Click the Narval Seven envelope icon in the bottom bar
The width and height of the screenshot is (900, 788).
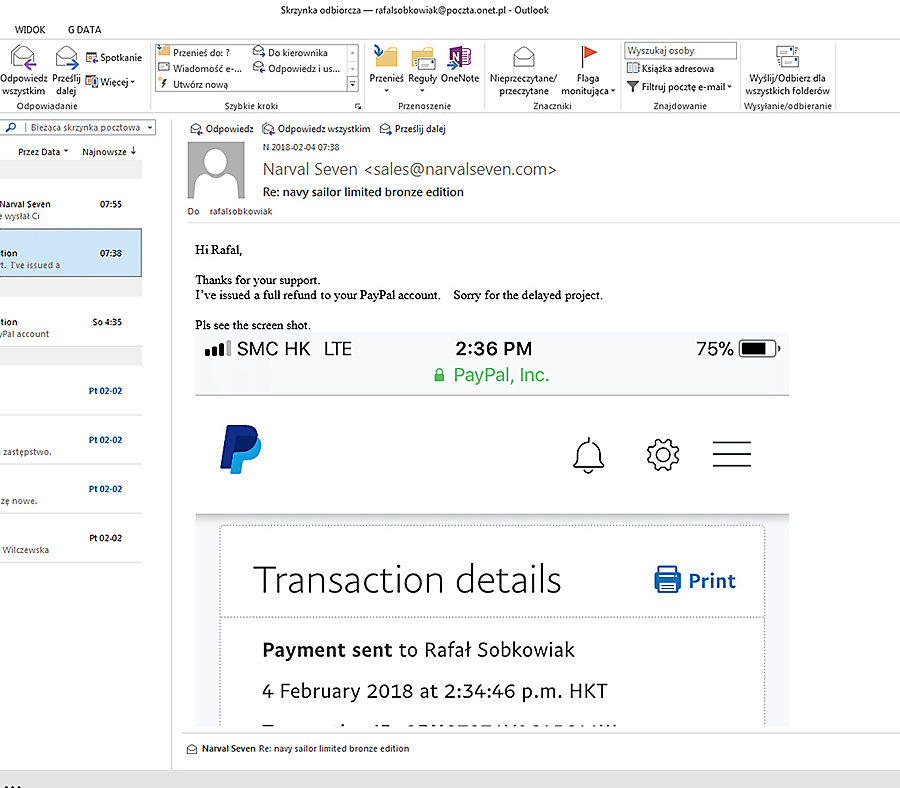(x=192, y=749)
